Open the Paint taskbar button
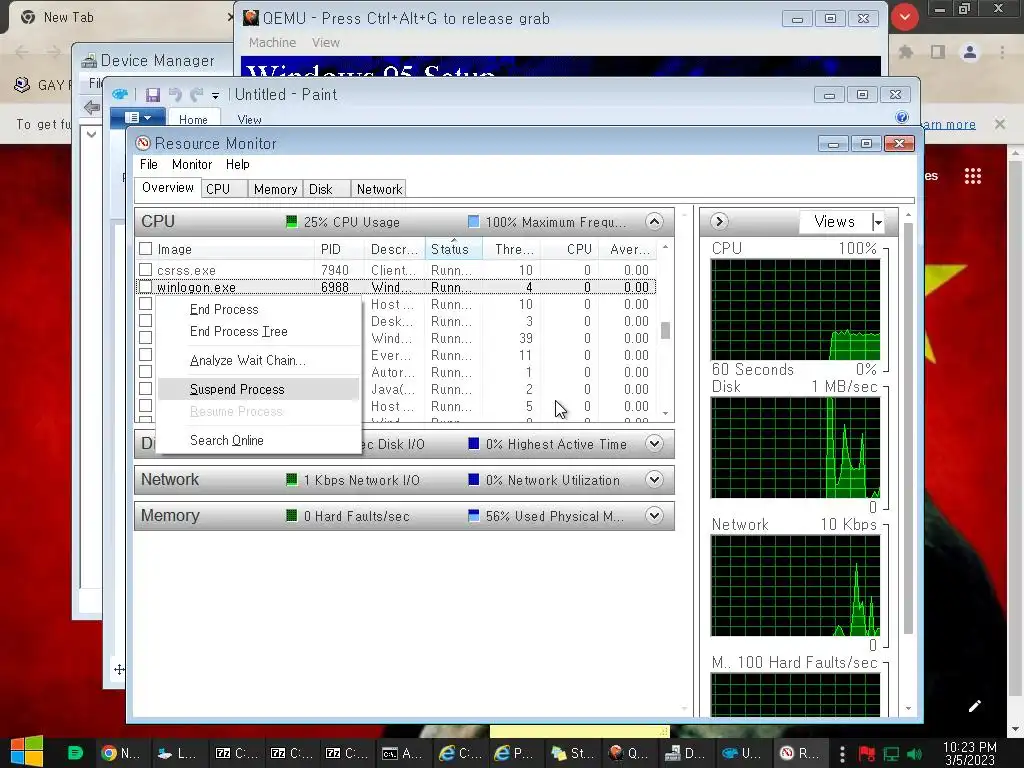1024x768 pixels. click(741, 753)
